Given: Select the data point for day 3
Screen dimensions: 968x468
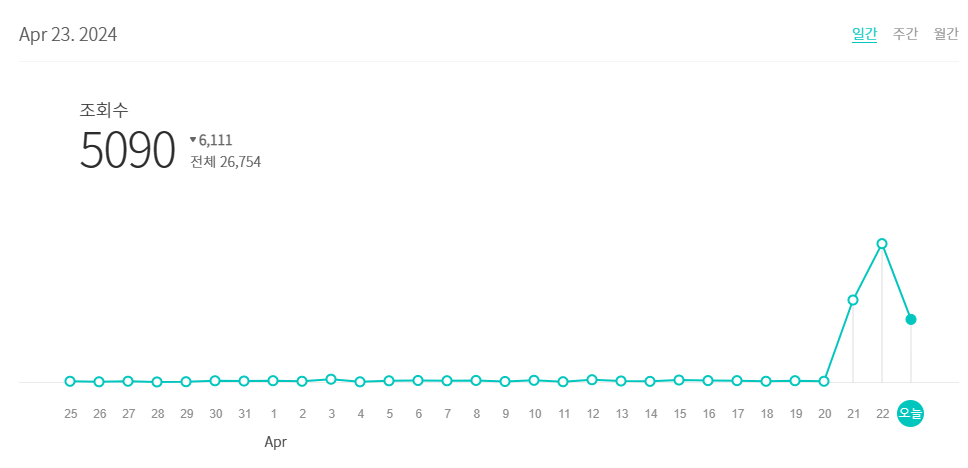Looking at the screenshot, I should pyautogui.click(x=331, y=380).
